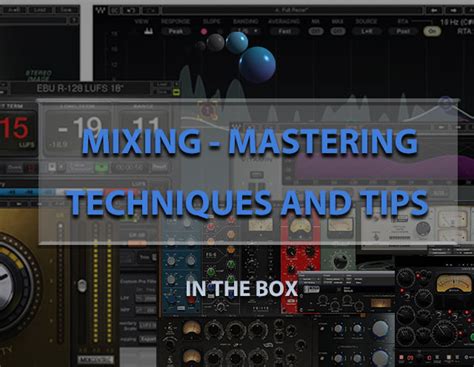Click the MIXING - MASTERING title text

249,142
